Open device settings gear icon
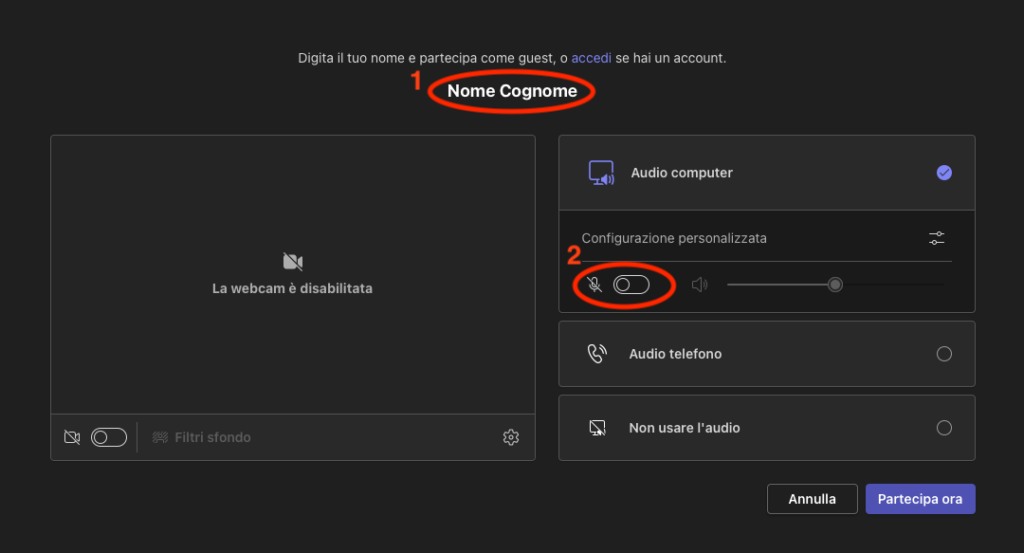The width and height of the screenshot is (1024, 553). (511, 437)
